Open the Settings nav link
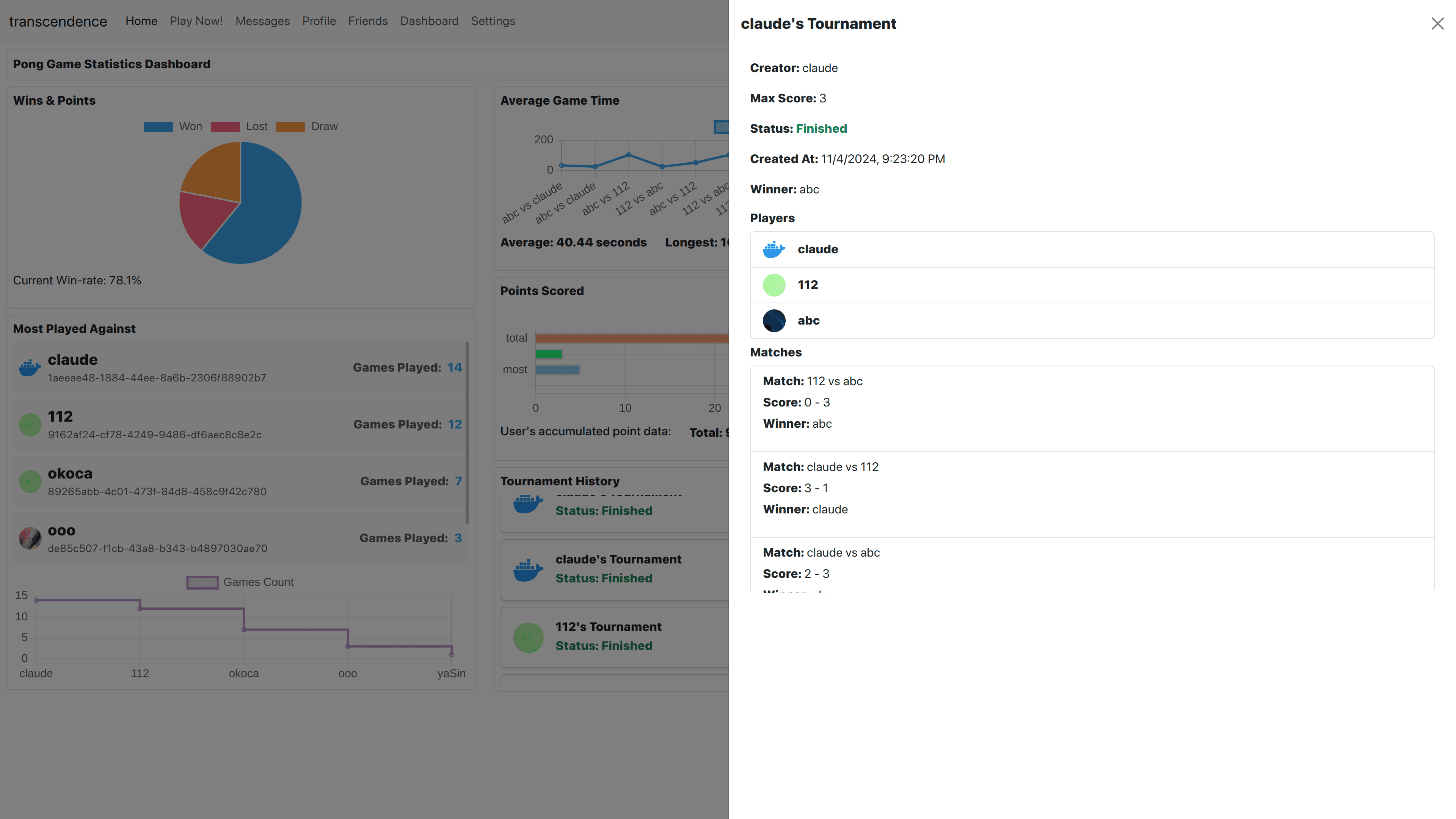1456x819 pixels. click(492, 21)
